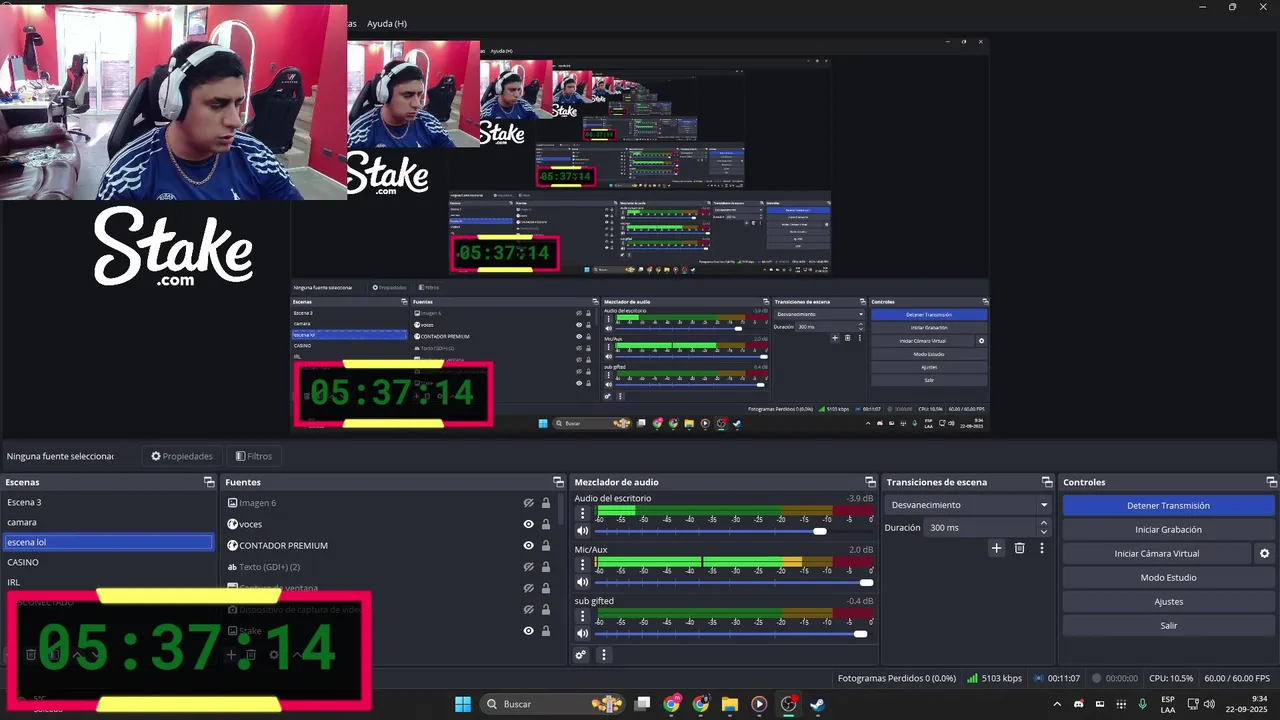Pop out the Mezclador de audio panel
Screen dimensions: 1280x720
[x=870, y=482]
